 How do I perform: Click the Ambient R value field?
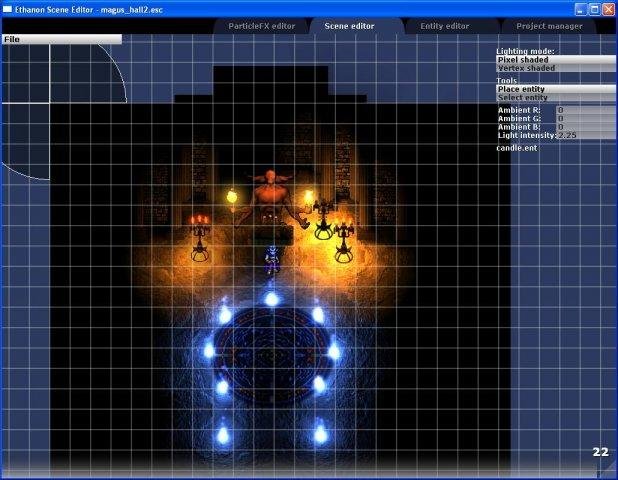(586, 110)
